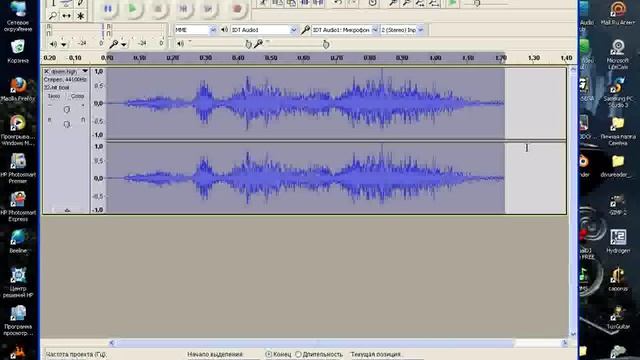Click the input meter microphone icon
Screen dimensions: 640x360
tap(114, 44)
